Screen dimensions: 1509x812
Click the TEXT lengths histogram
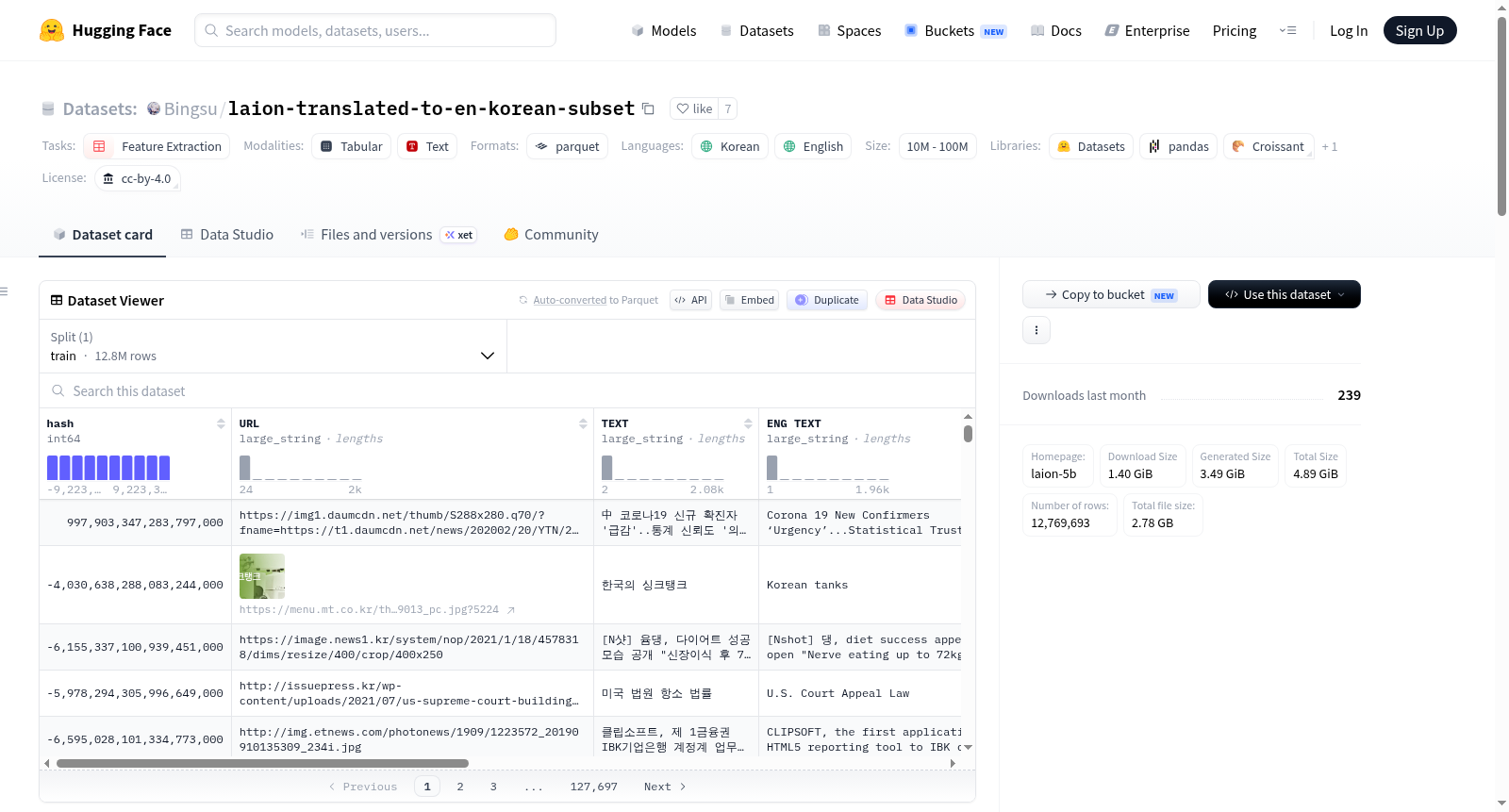coord(663,468)
